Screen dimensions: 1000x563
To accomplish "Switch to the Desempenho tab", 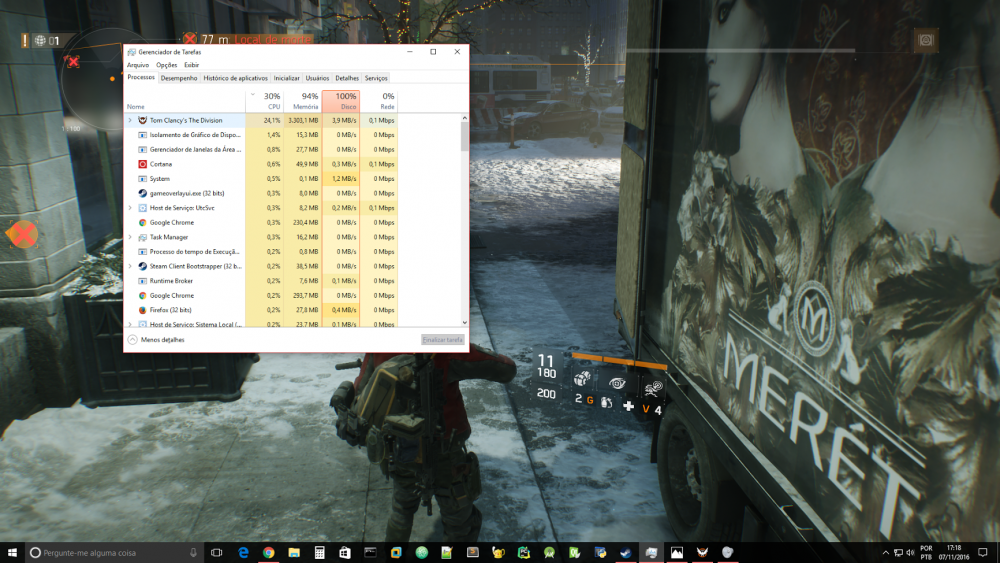I will [x=179, y=78].
